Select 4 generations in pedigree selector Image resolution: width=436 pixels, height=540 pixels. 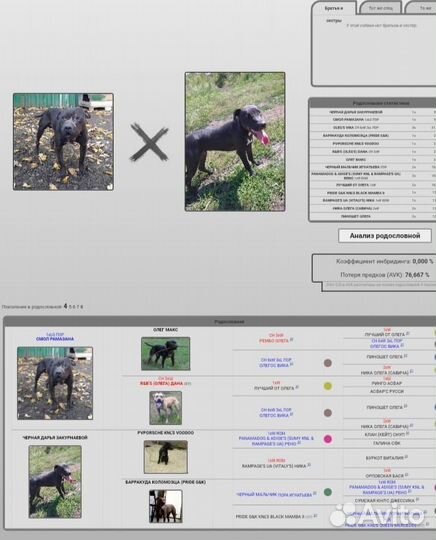click(65, 306)
